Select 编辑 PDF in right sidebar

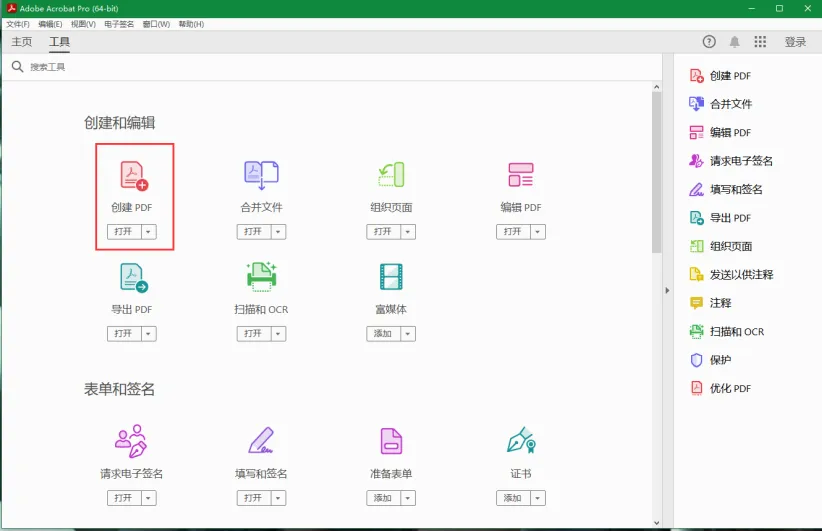[720, 133]
